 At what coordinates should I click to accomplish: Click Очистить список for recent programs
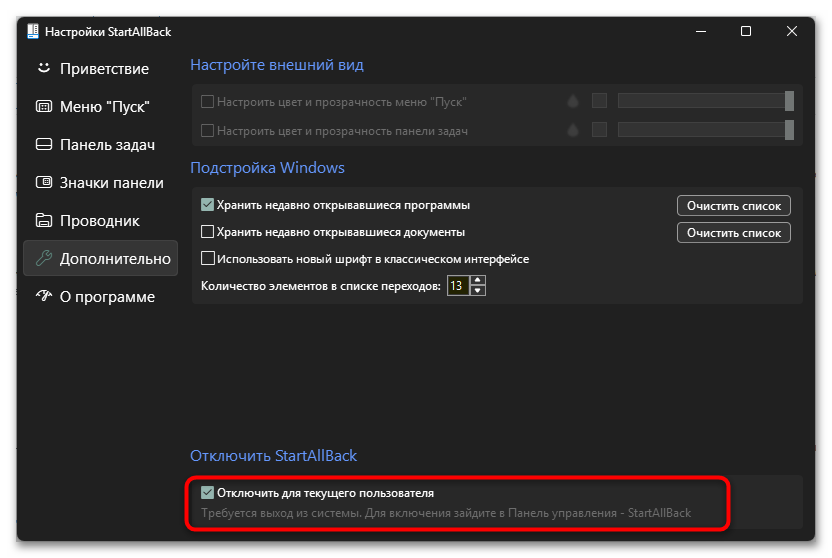[x=734, y=206]
